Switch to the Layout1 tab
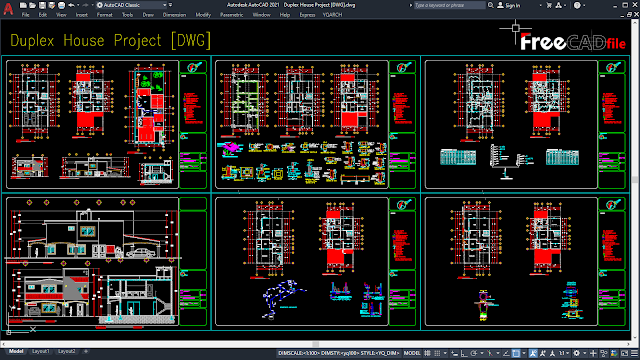 40,351
